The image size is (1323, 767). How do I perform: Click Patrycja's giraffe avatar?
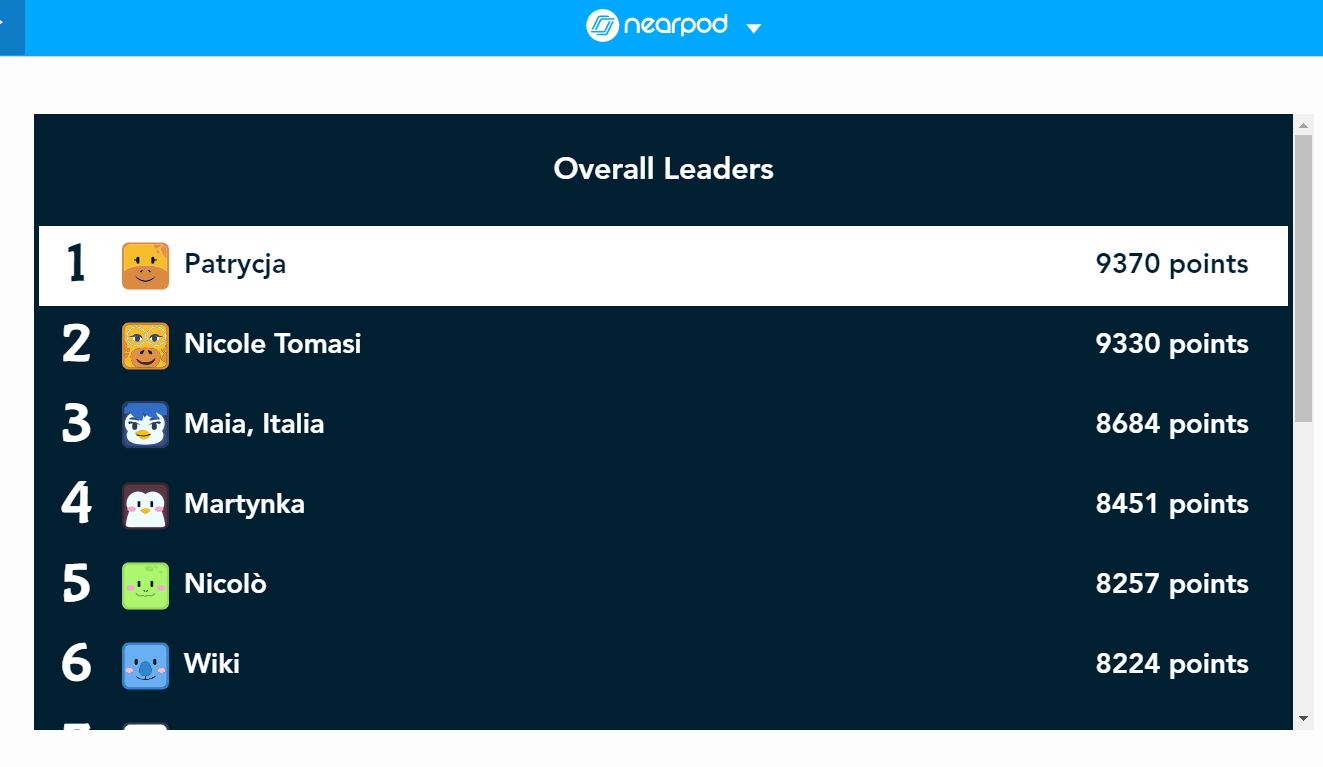tap(145, 266)
